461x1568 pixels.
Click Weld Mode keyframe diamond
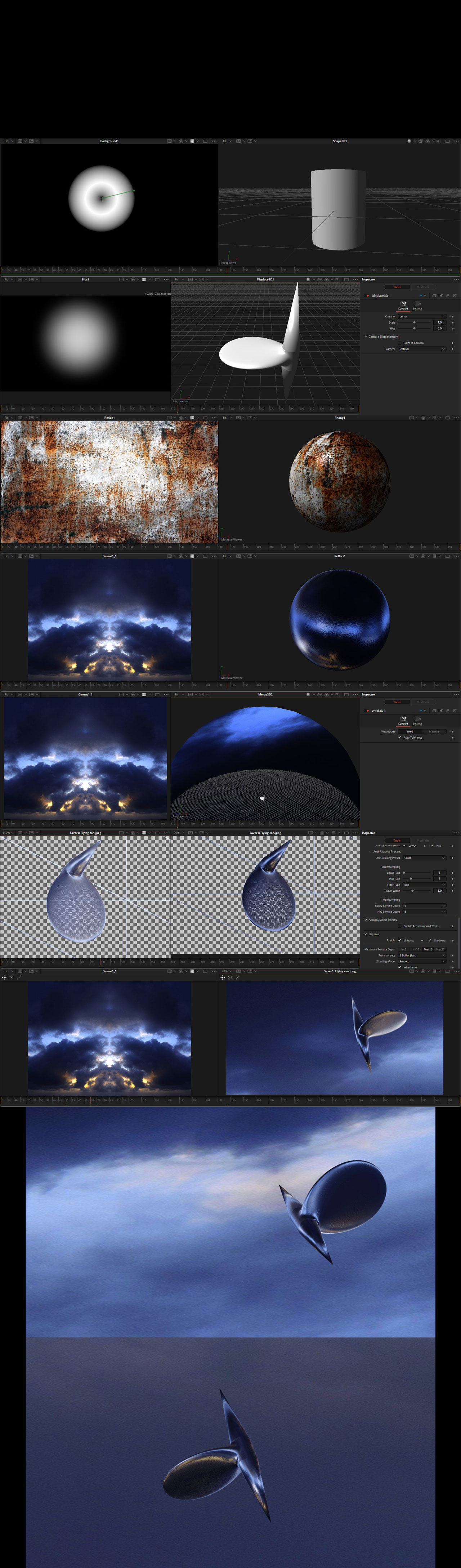[452, 732]
